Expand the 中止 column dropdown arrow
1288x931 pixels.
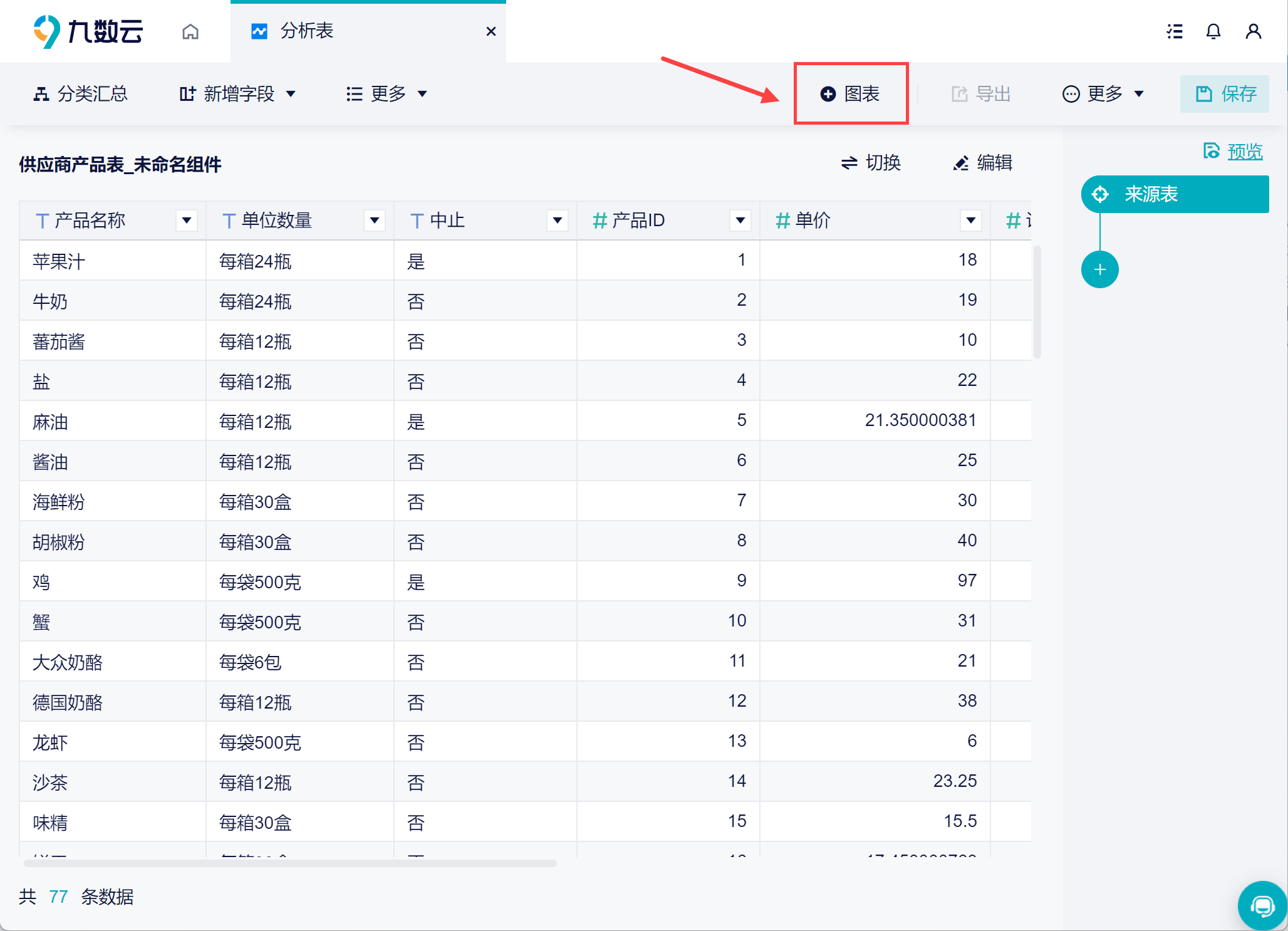point(557,221)
